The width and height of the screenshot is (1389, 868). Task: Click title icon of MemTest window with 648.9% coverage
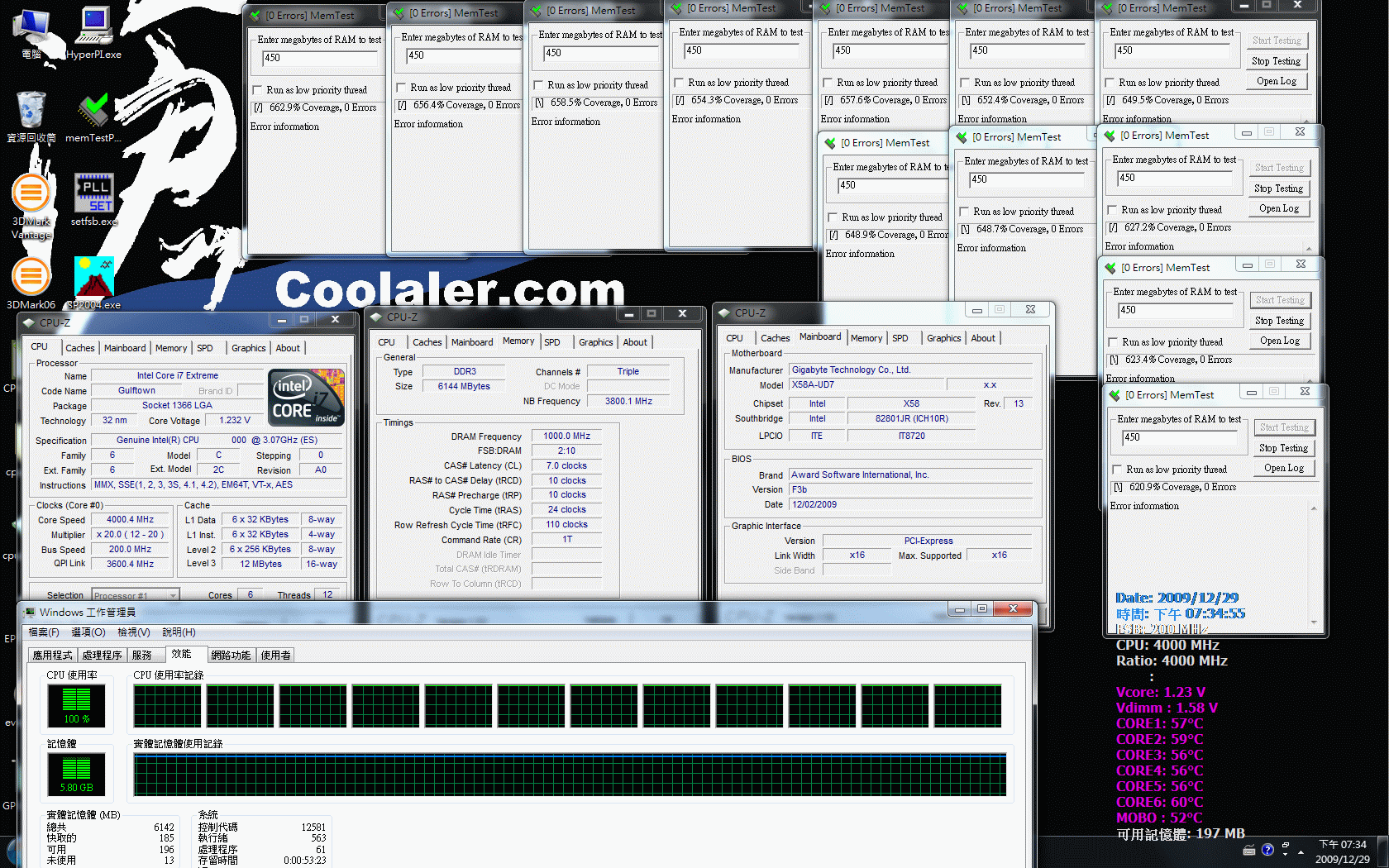point(831,143)
